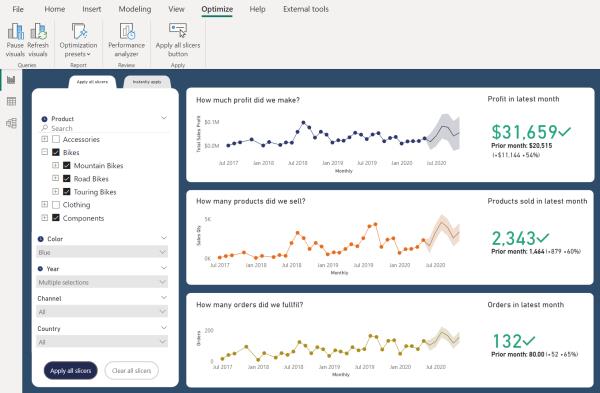Click green checkmark next to $31,659
This screenshot has height=393, width=600.
pos(564,132)
